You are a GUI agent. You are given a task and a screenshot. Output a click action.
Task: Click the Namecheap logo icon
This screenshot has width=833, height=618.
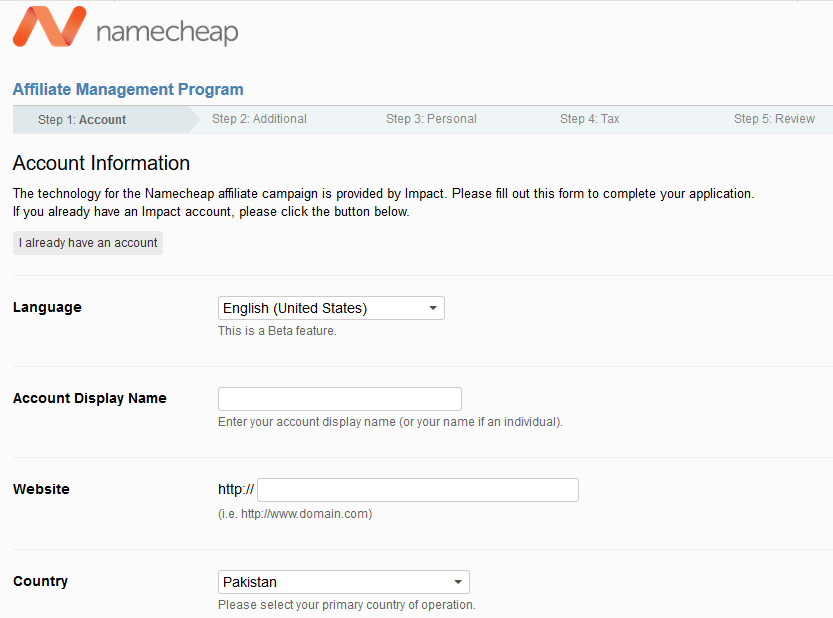49,27
